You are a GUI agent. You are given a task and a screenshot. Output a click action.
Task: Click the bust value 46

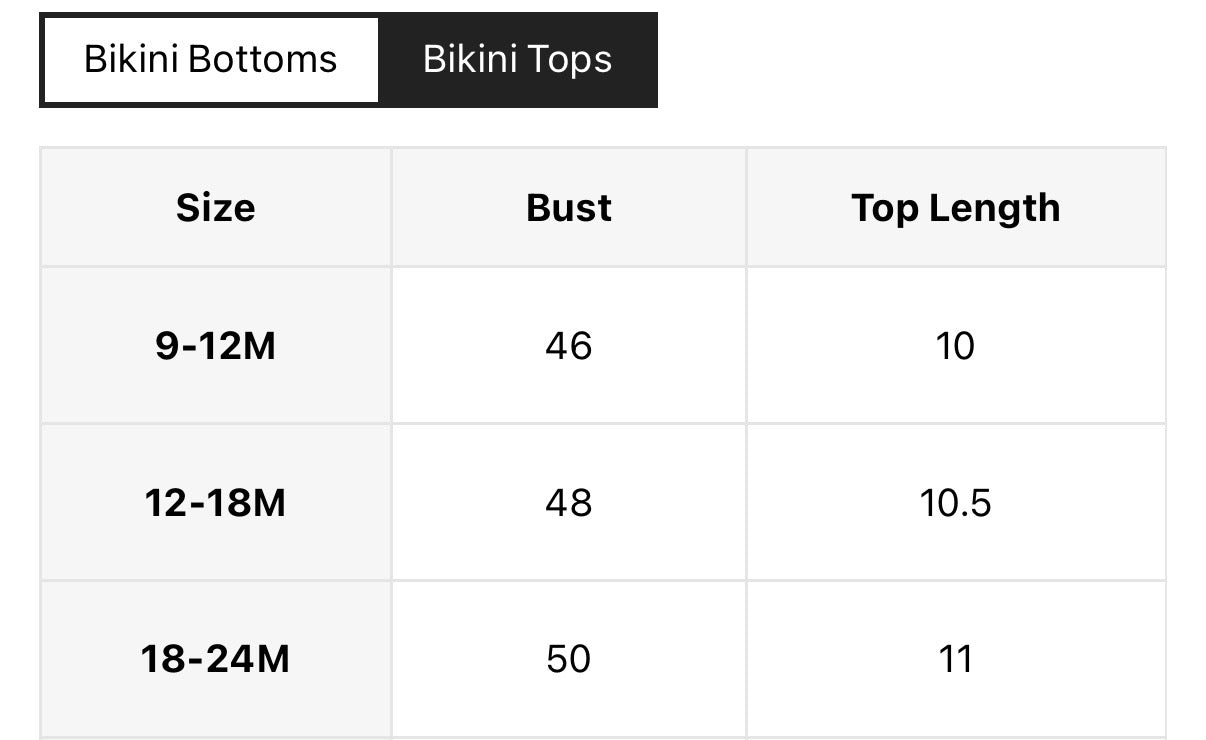[x=568, y=346]
